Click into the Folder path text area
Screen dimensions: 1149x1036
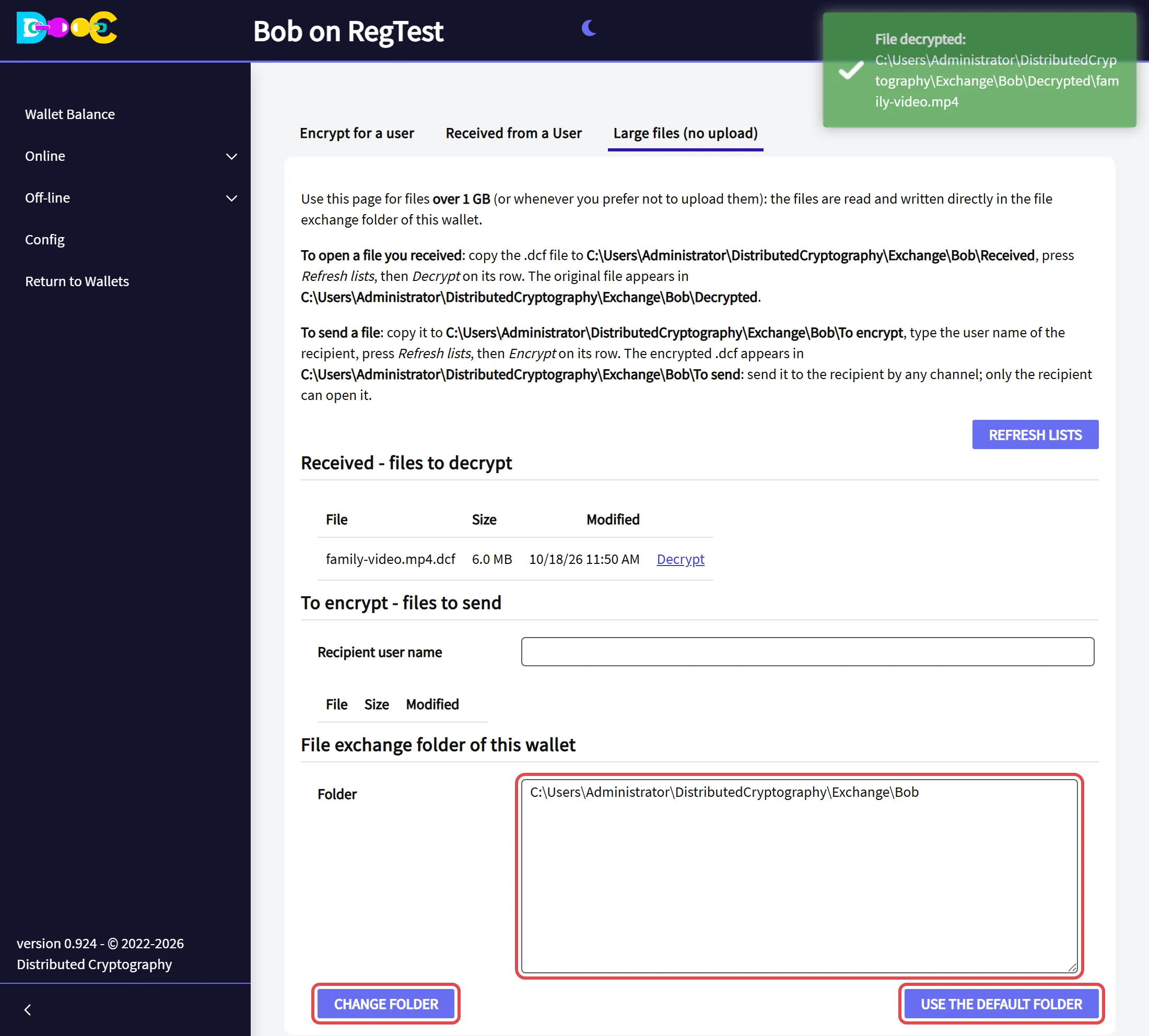tap(800, 876)
